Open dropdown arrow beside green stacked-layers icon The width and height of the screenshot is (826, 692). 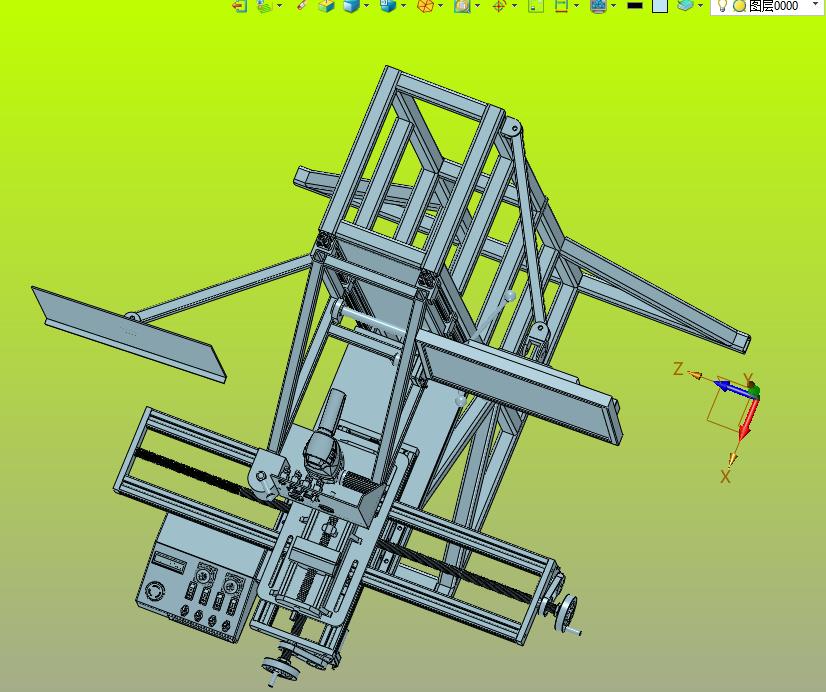(279, 6)
